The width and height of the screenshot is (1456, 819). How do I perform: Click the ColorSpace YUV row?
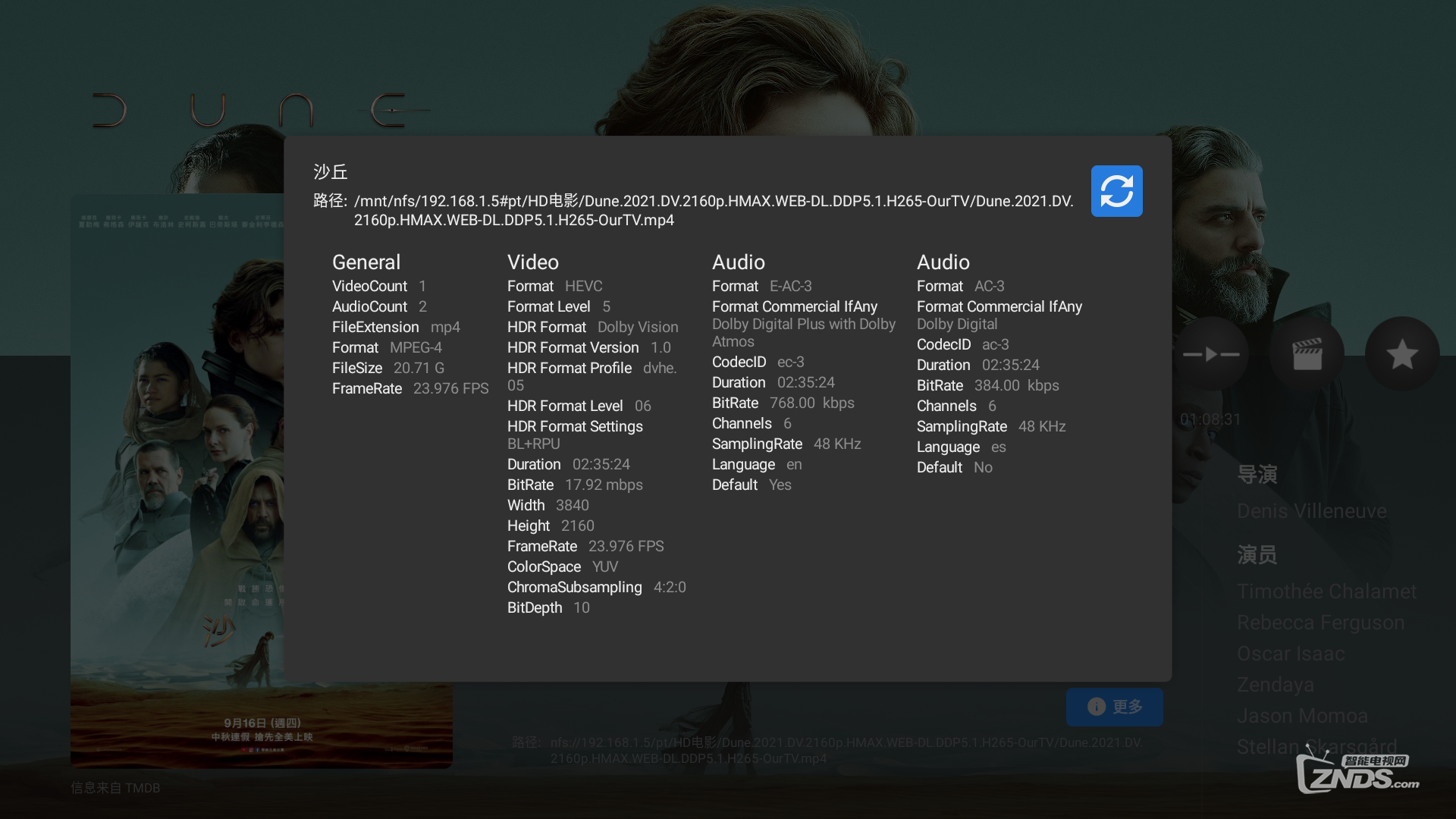(x=563, y=566)
